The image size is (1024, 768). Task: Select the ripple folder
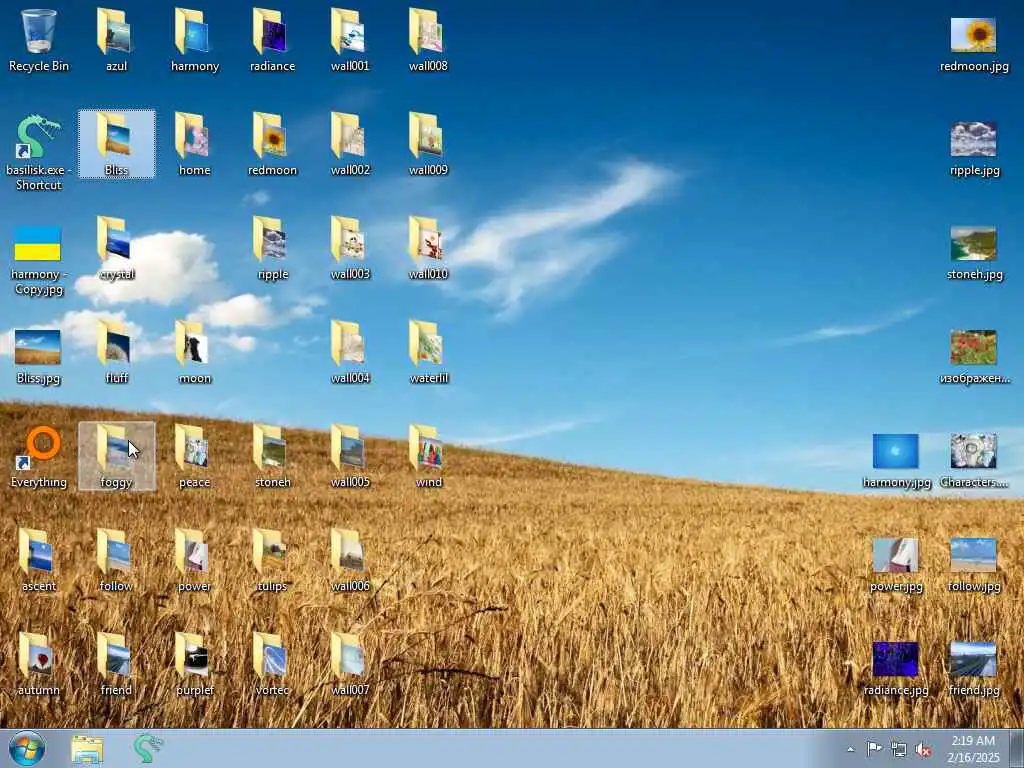pyautogui.click(x=272, y=248)
